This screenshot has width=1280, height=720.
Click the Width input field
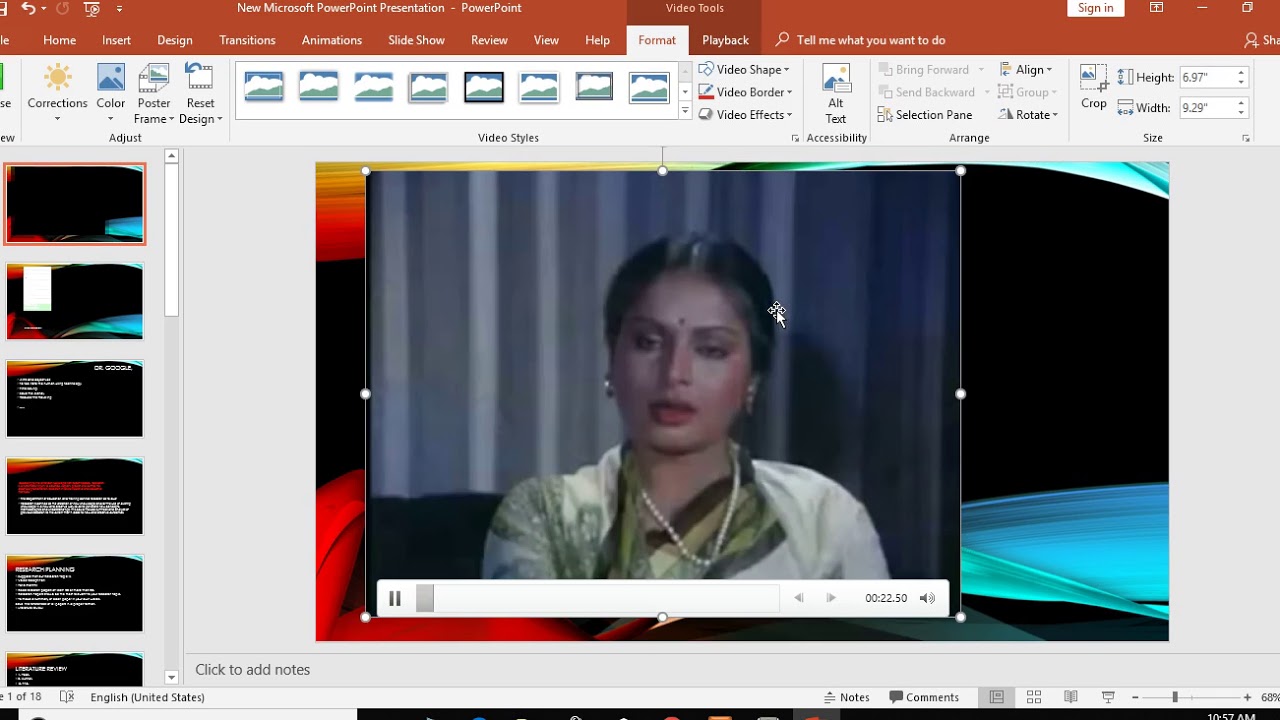[1207, 107]
